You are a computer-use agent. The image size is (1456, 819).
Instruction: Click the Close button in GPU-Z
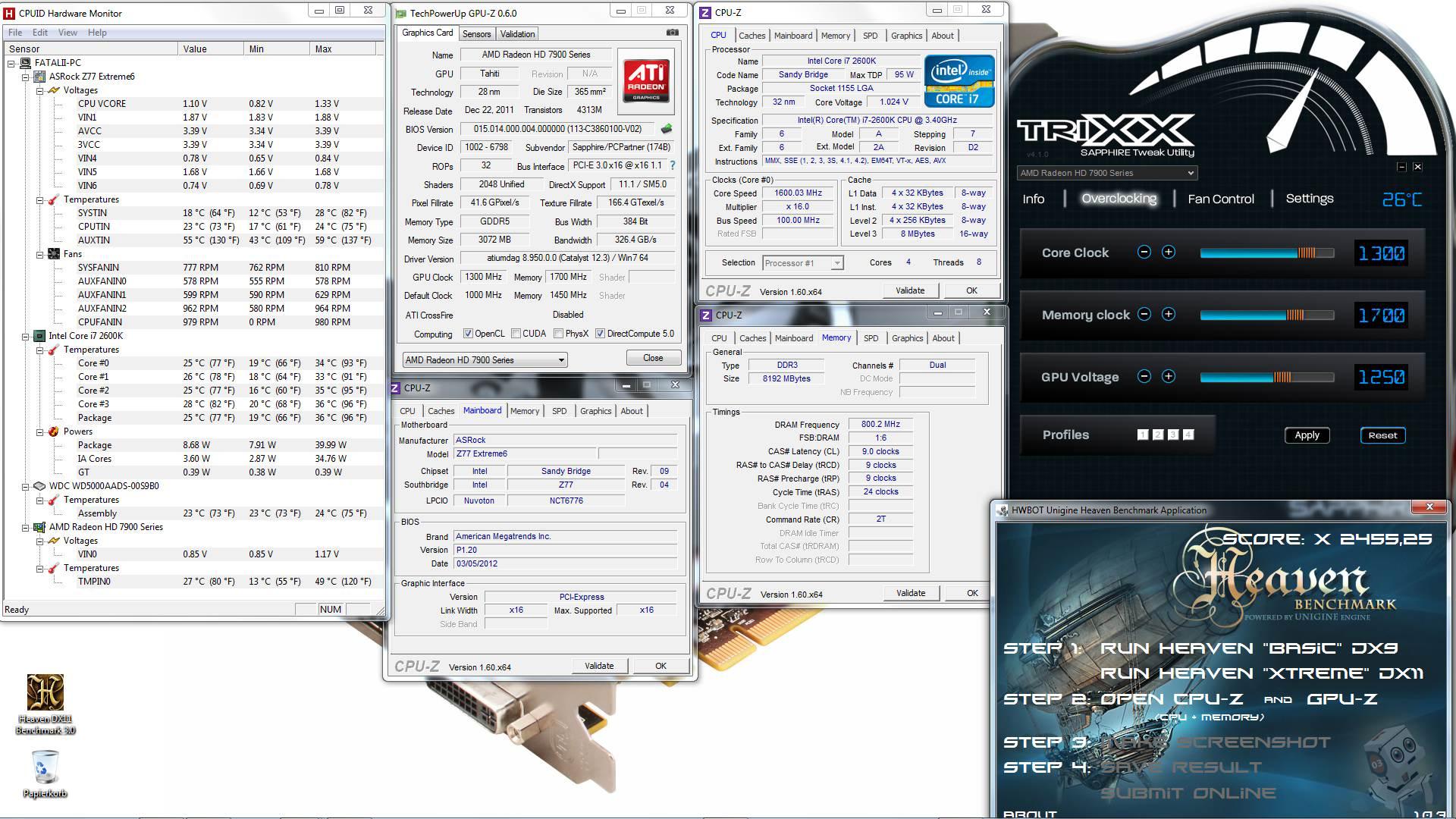pyautogui.click(x=653, y=358)
